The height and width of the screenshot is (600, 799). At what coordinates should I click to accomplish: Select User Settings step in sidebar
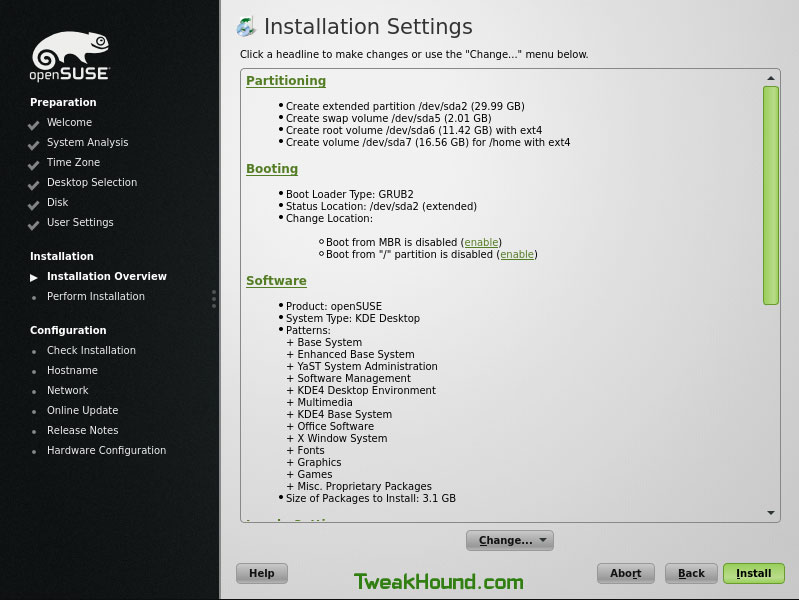81,223
